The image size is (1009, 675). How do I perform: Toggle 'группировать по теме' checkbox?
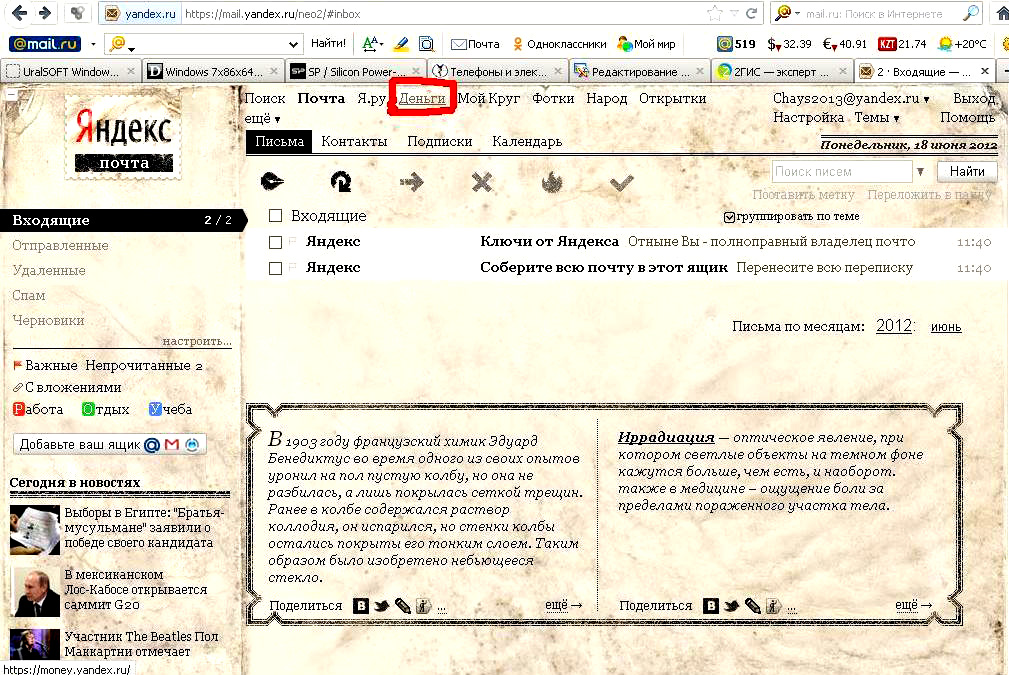pyautogui.click(x=729, y=217)
